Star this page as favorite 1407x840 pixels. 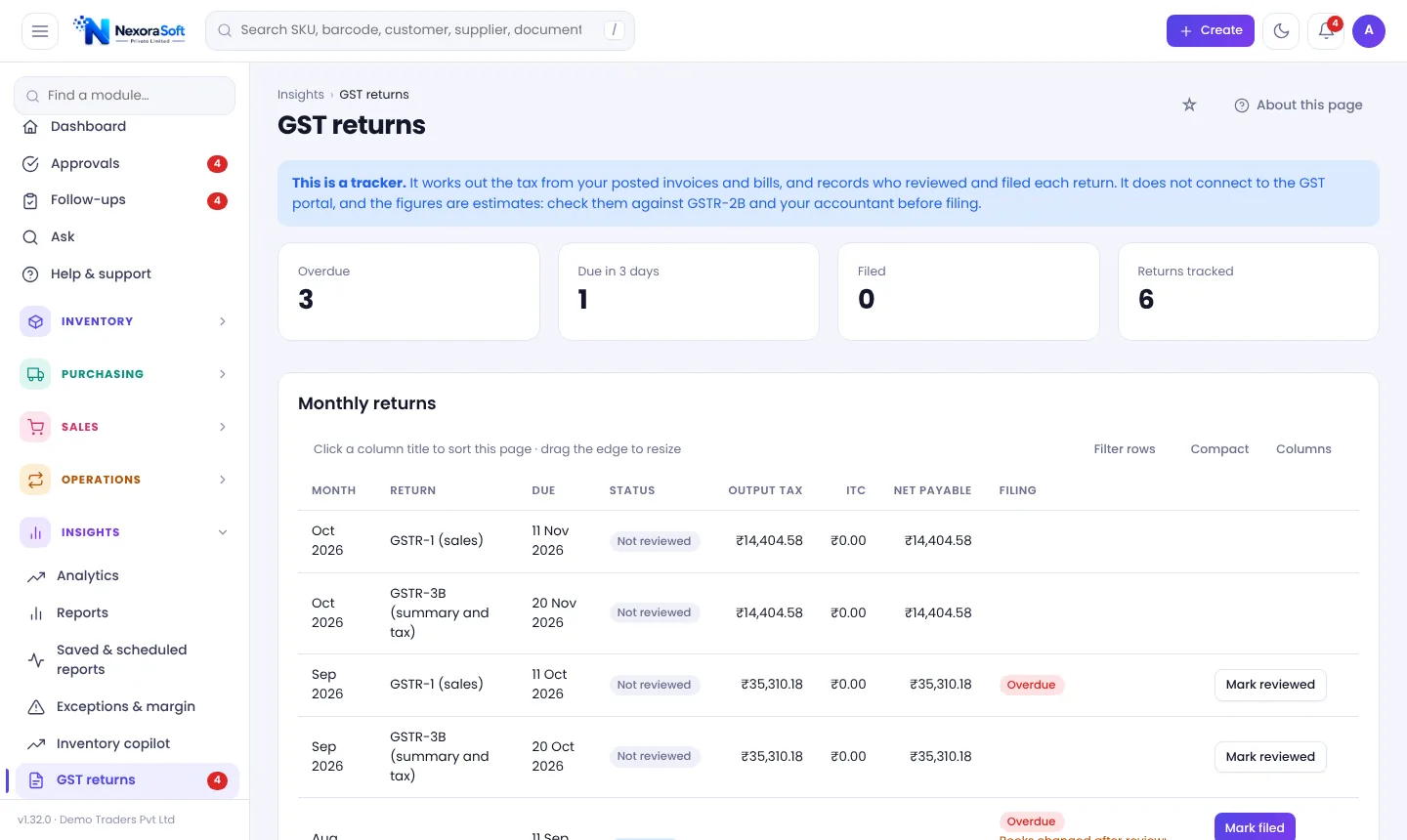coord(1189,105)
